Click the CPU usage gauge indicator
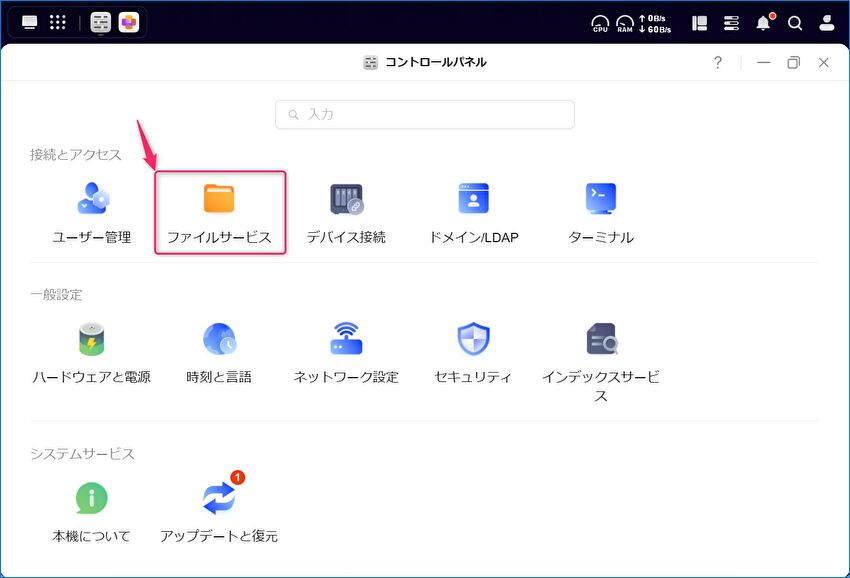Image resolution: width=850 pixels, height=578 pixels. 600,23
